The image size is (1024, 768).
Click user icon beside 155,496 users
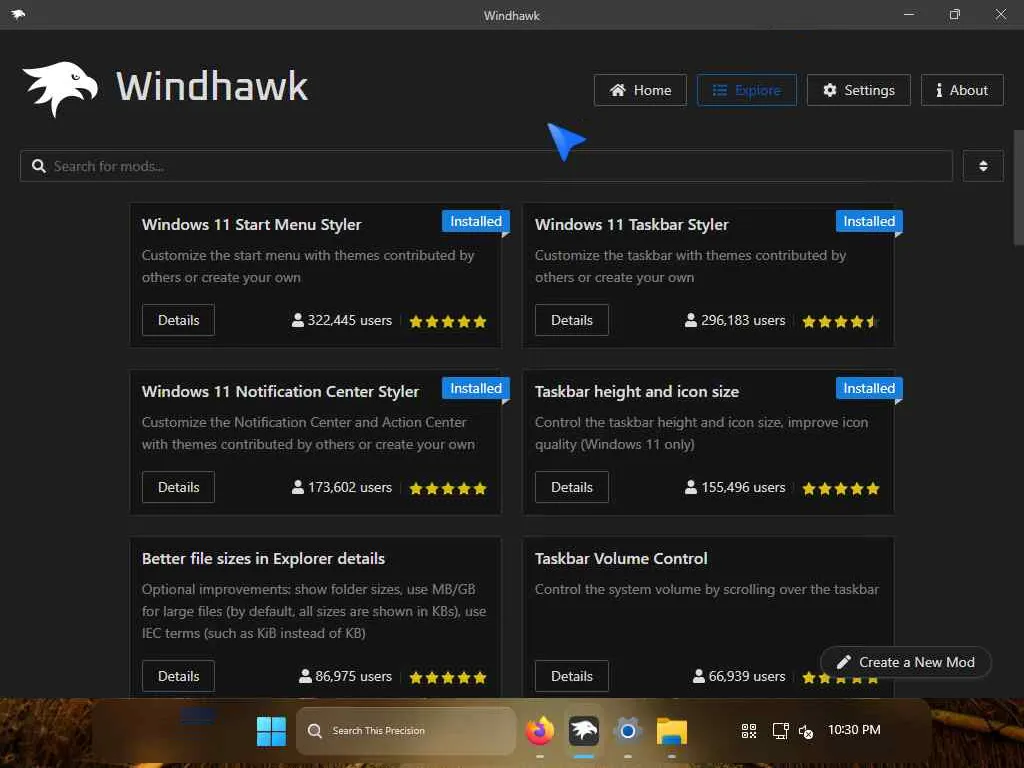[x=691, y=487]
